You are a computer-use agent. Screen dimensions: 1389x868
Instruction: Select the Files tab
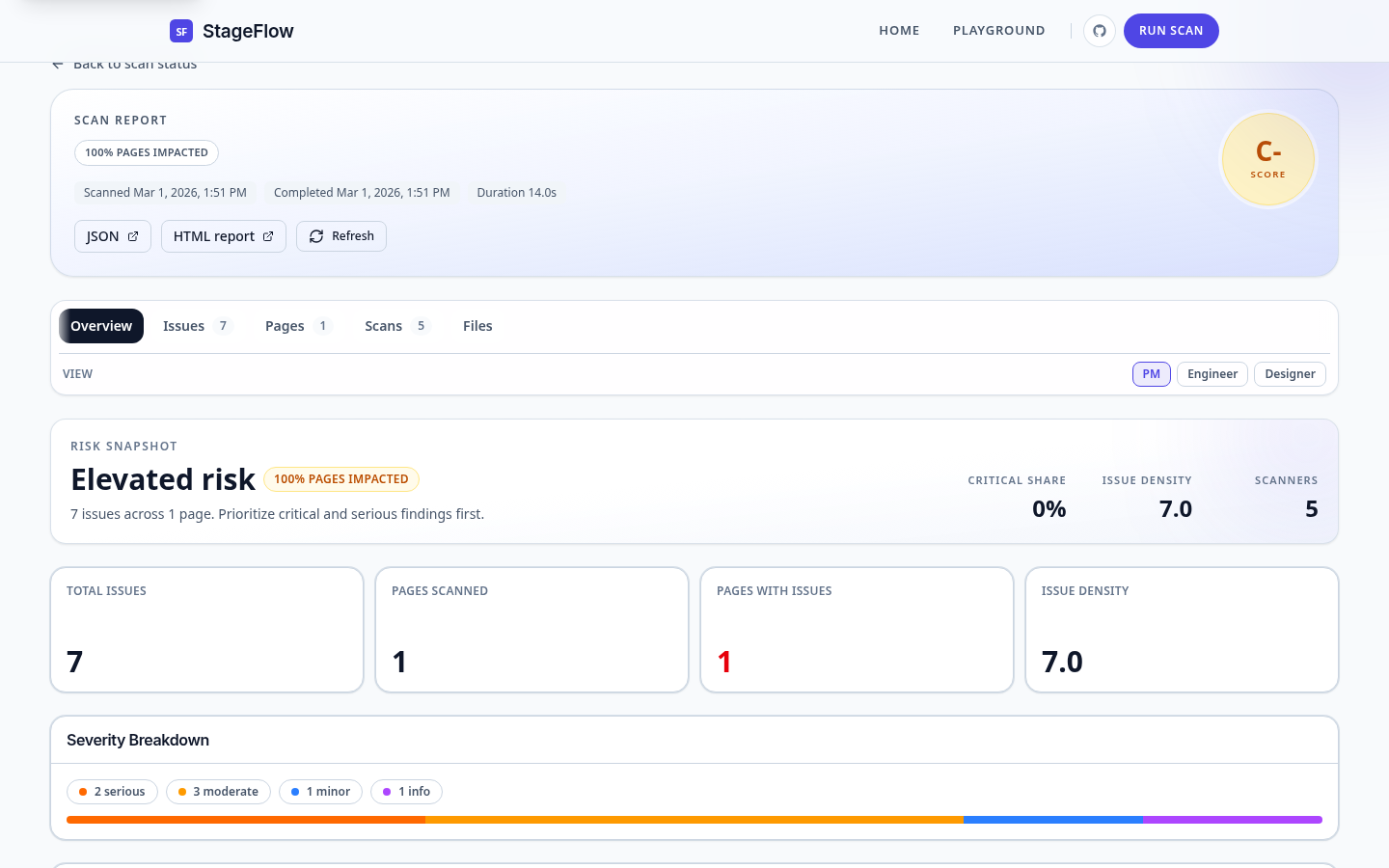pyautogui.click(x=477, y=326)
